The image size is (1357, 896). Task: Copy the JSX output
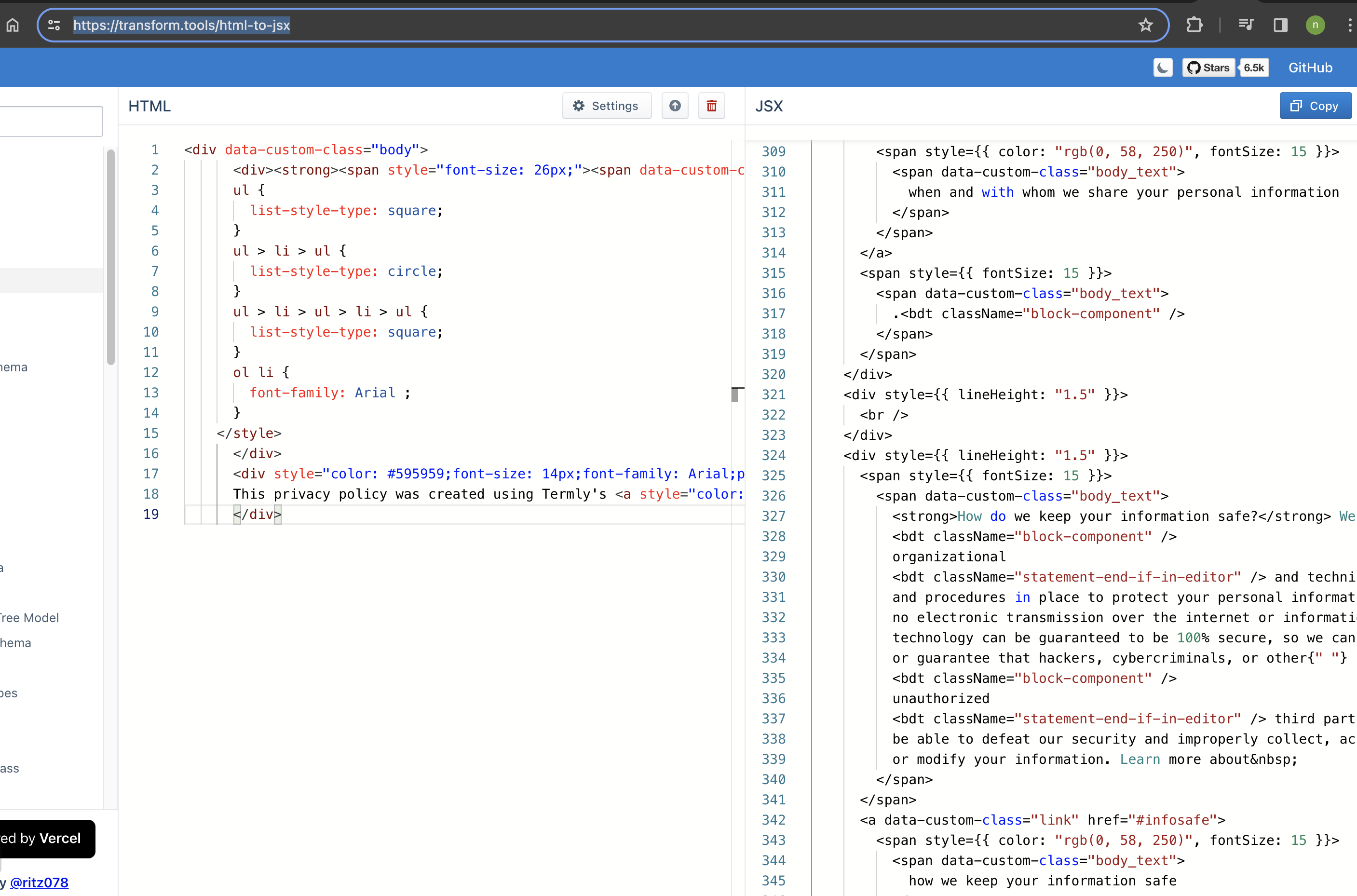[1316, 106]
